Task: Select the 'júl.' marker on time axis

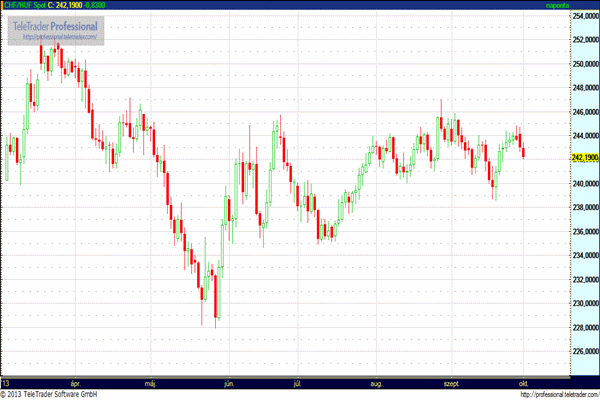Action: click(298, 382)
